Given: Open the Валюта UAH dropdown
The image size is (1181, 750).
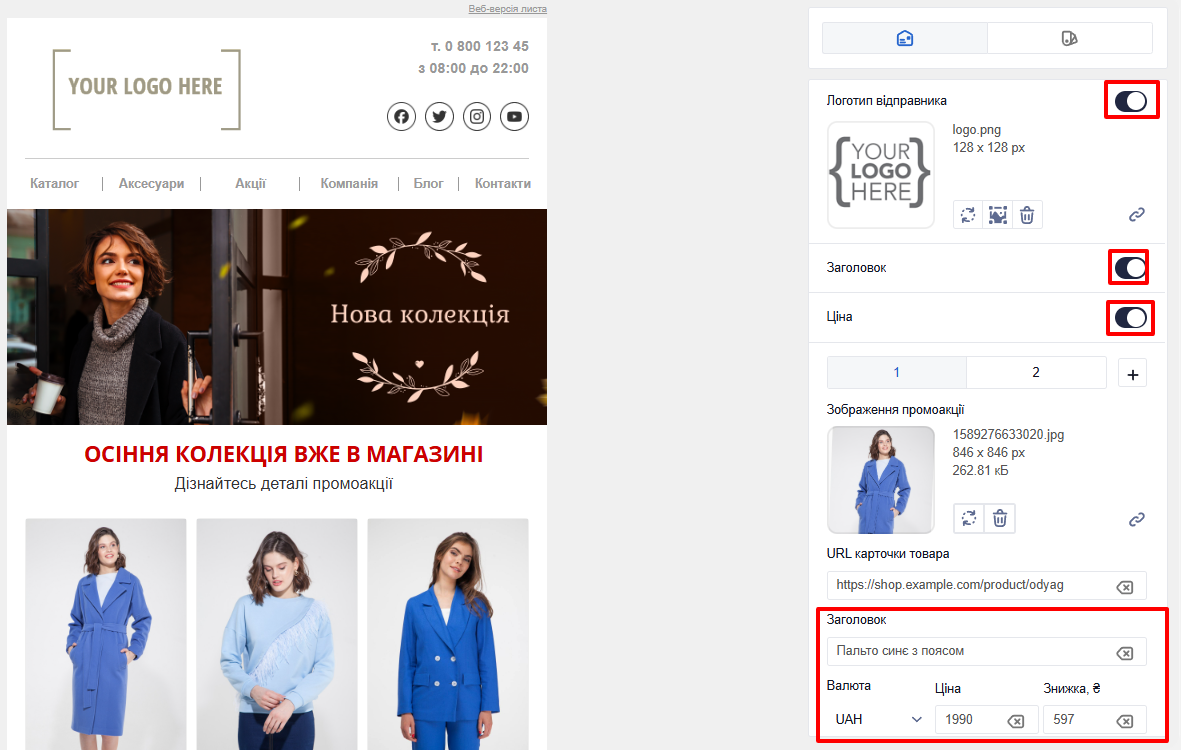Looking at the screenshot, I should click(x=878, y=719).
